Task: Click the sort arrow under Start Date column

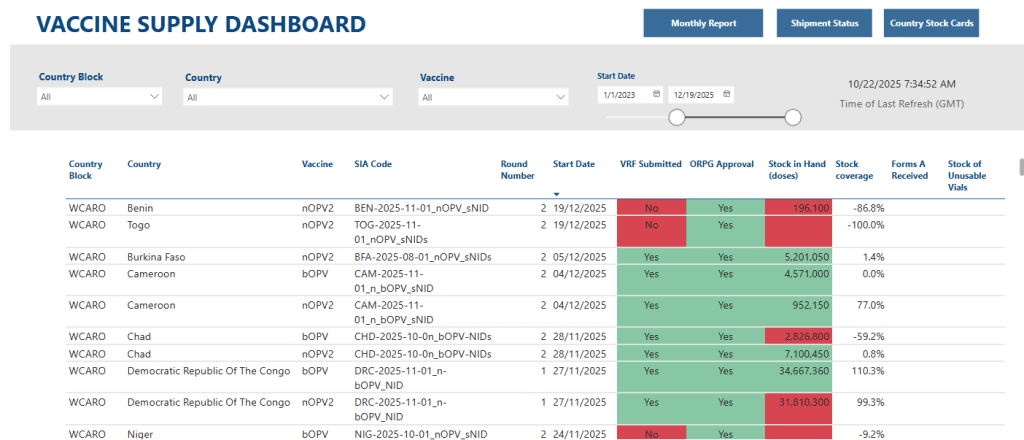Action: click(557, 193)
